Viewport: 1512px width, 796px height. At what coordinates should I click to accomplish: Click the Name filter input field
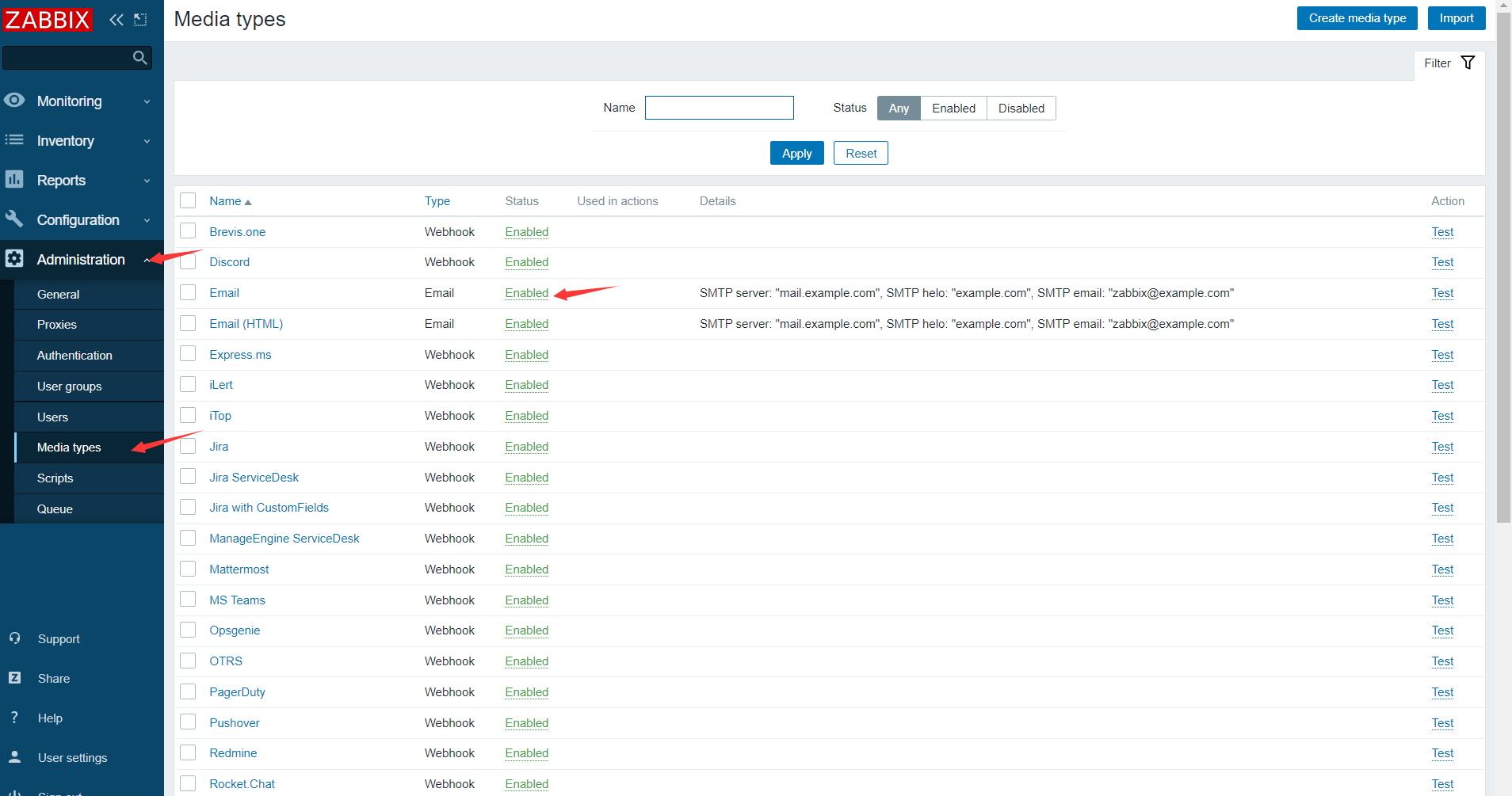coord(720,108)
